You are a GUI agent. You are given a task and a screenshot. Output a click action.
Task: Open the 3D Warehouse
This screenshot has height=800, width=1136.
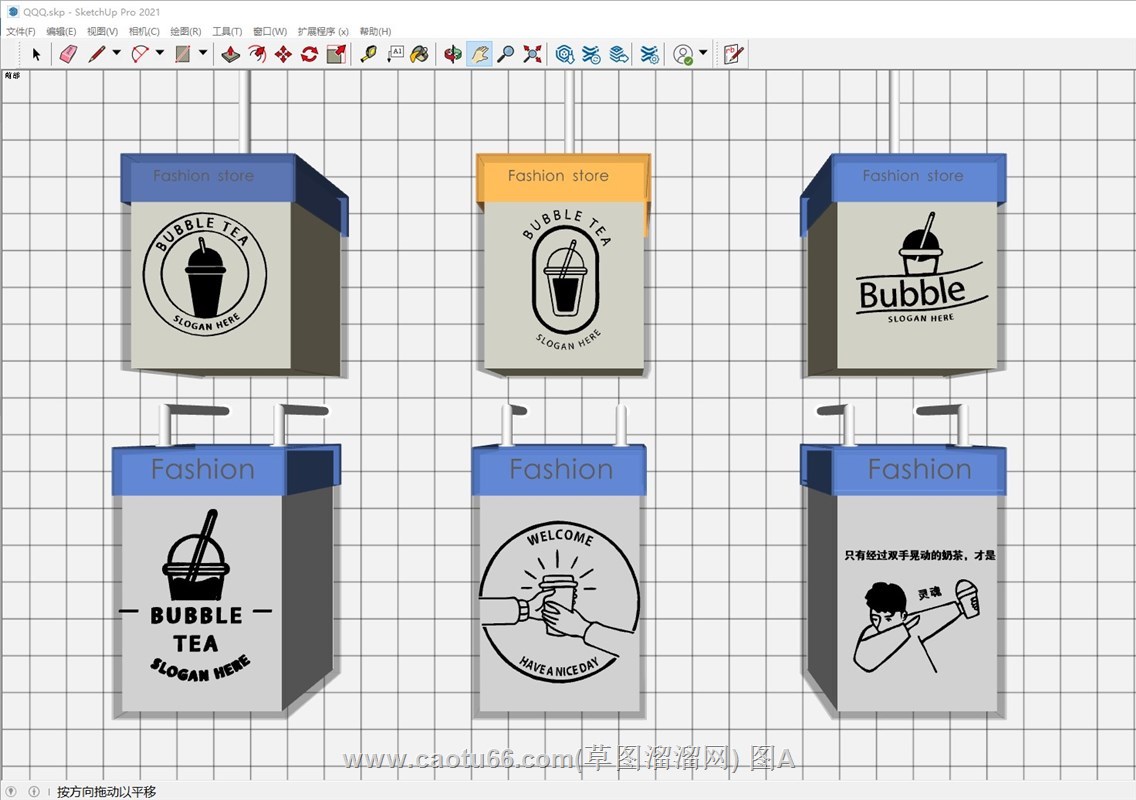coord(565,54)
